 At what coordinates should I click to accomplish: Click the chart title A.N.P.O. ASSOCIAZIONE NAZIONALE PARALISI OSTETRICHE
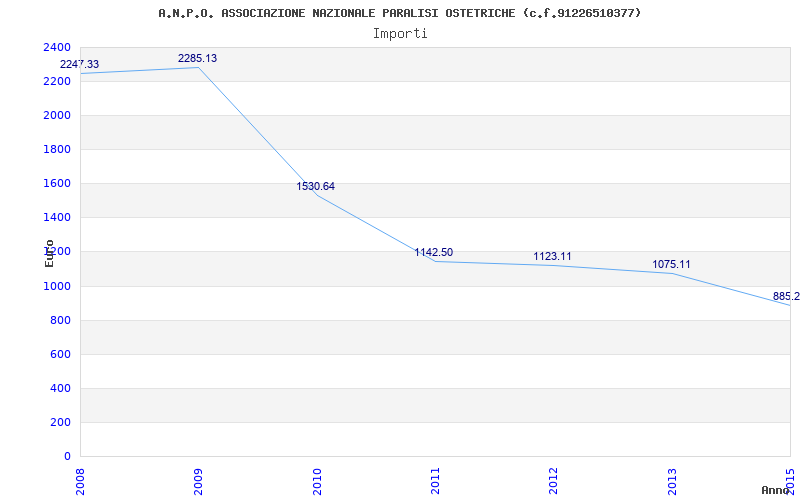[x=399, y=13]
